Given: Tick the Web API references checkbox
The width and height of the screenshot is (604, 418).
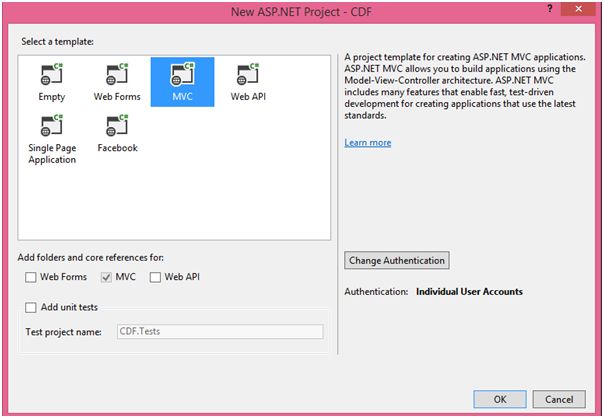Looking at the screenshot, I should tap(155, 277).
